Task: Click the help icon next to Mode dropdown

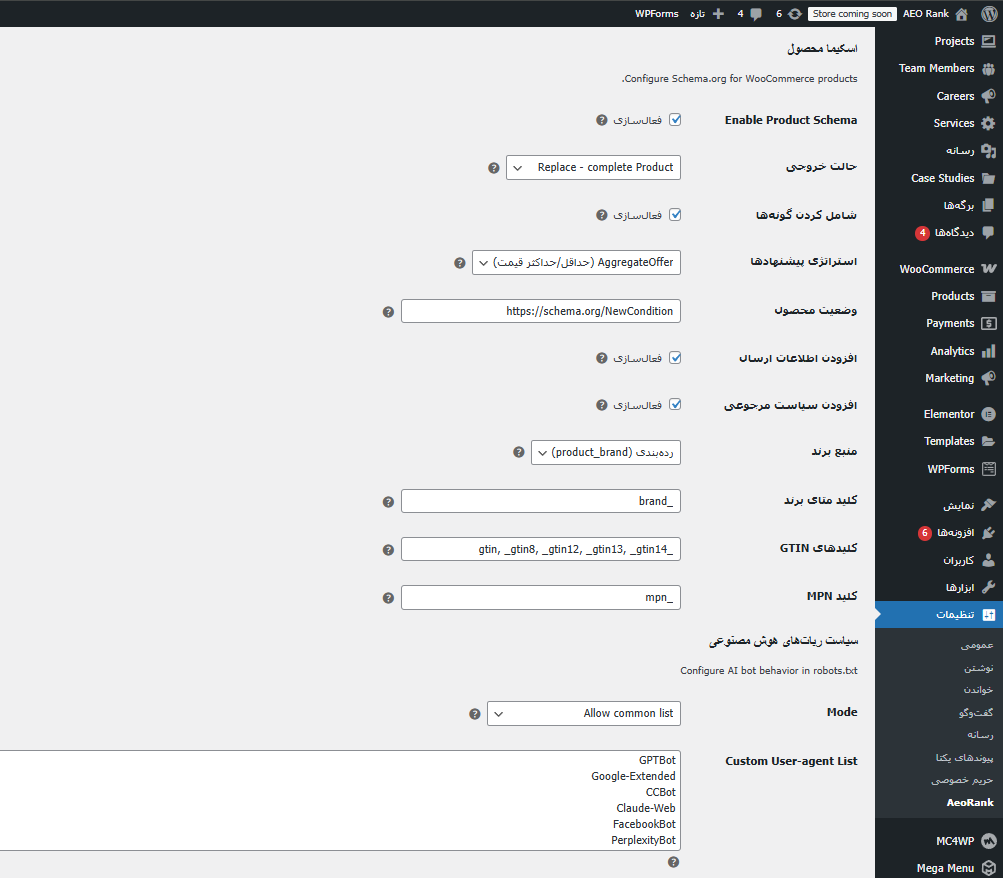Action: coord(475,714)
